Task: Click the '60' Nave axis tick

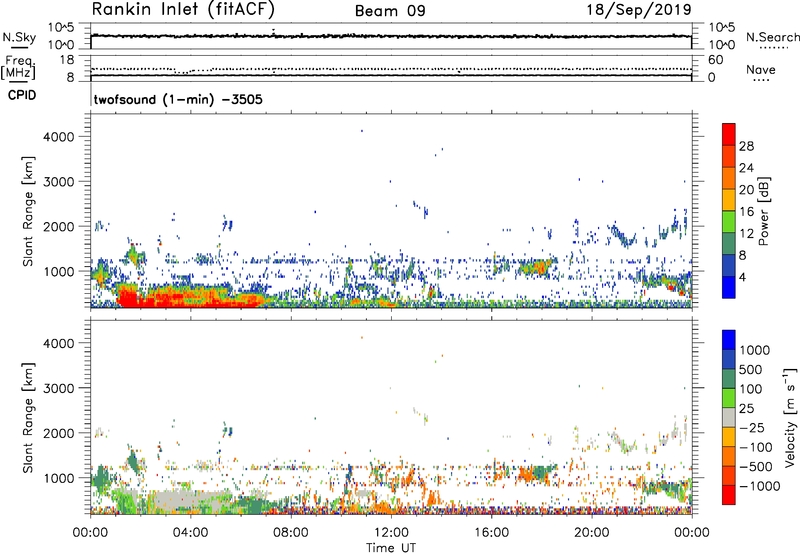Action: (715, 60)
